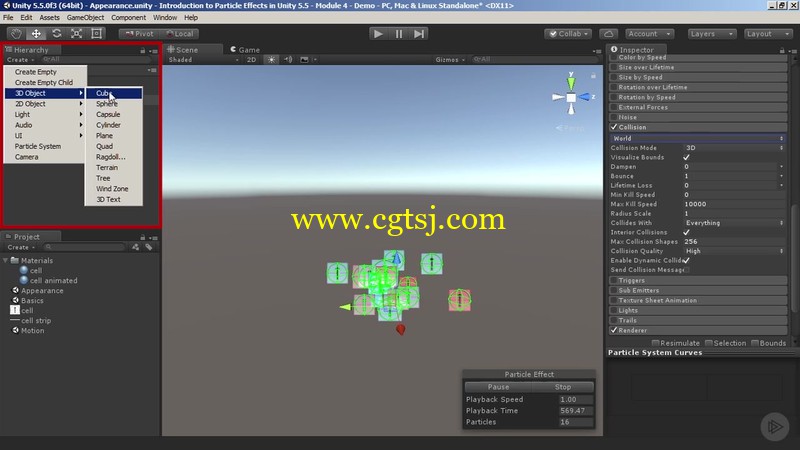Toggle Local handle rotation button
Screen dimensions: 800x450
179,34
